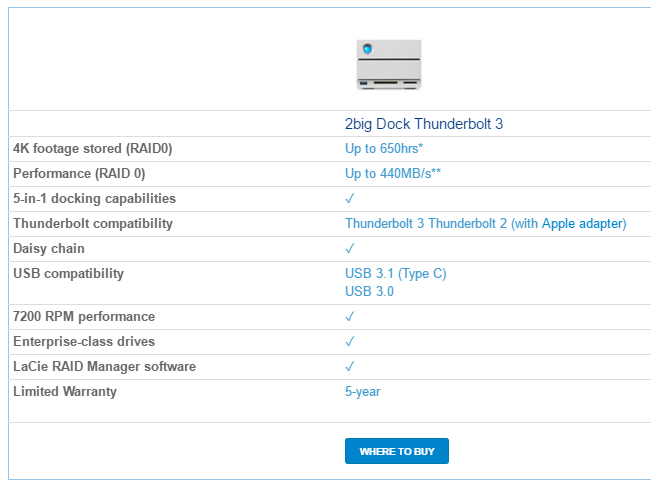Select the 'Up to 650hrs*' value
This screenshot has height=486, width=651.
tap(384, 149)
